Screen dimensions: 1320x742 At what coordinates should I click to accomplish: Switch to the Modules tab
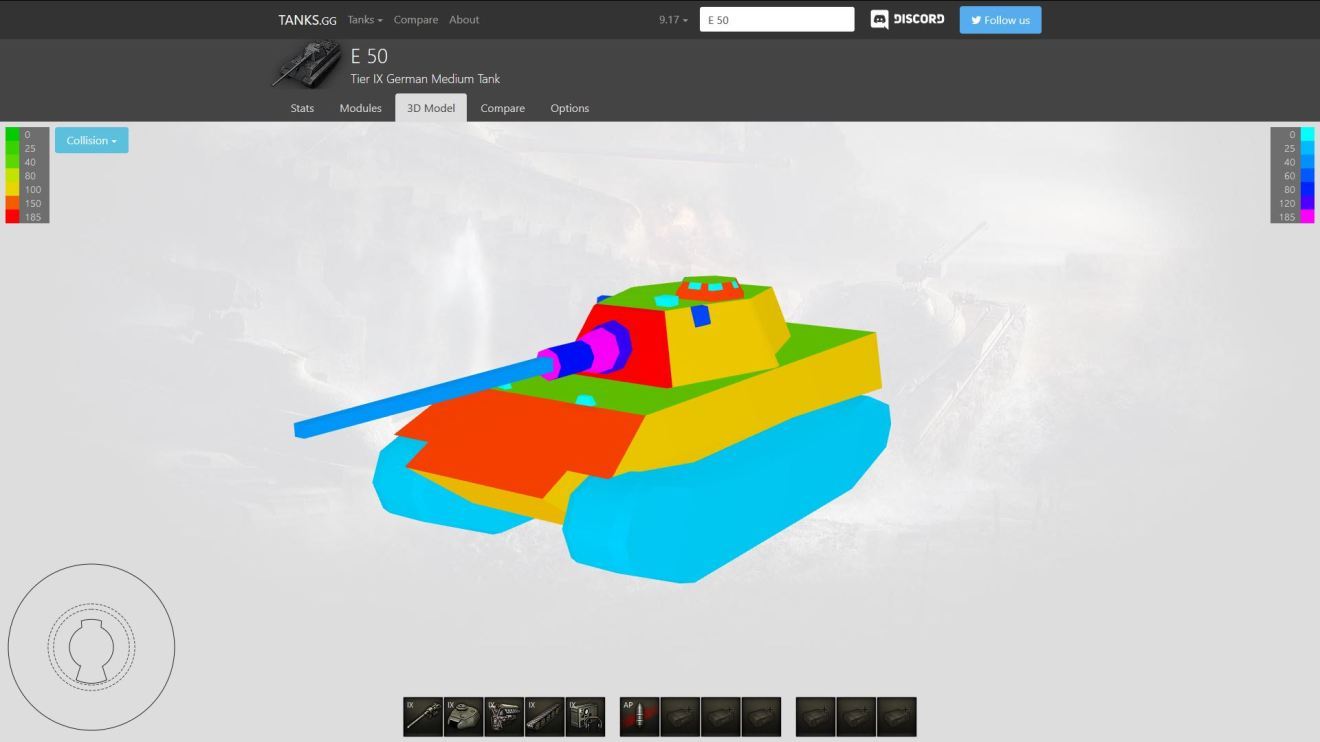(360, 108)
